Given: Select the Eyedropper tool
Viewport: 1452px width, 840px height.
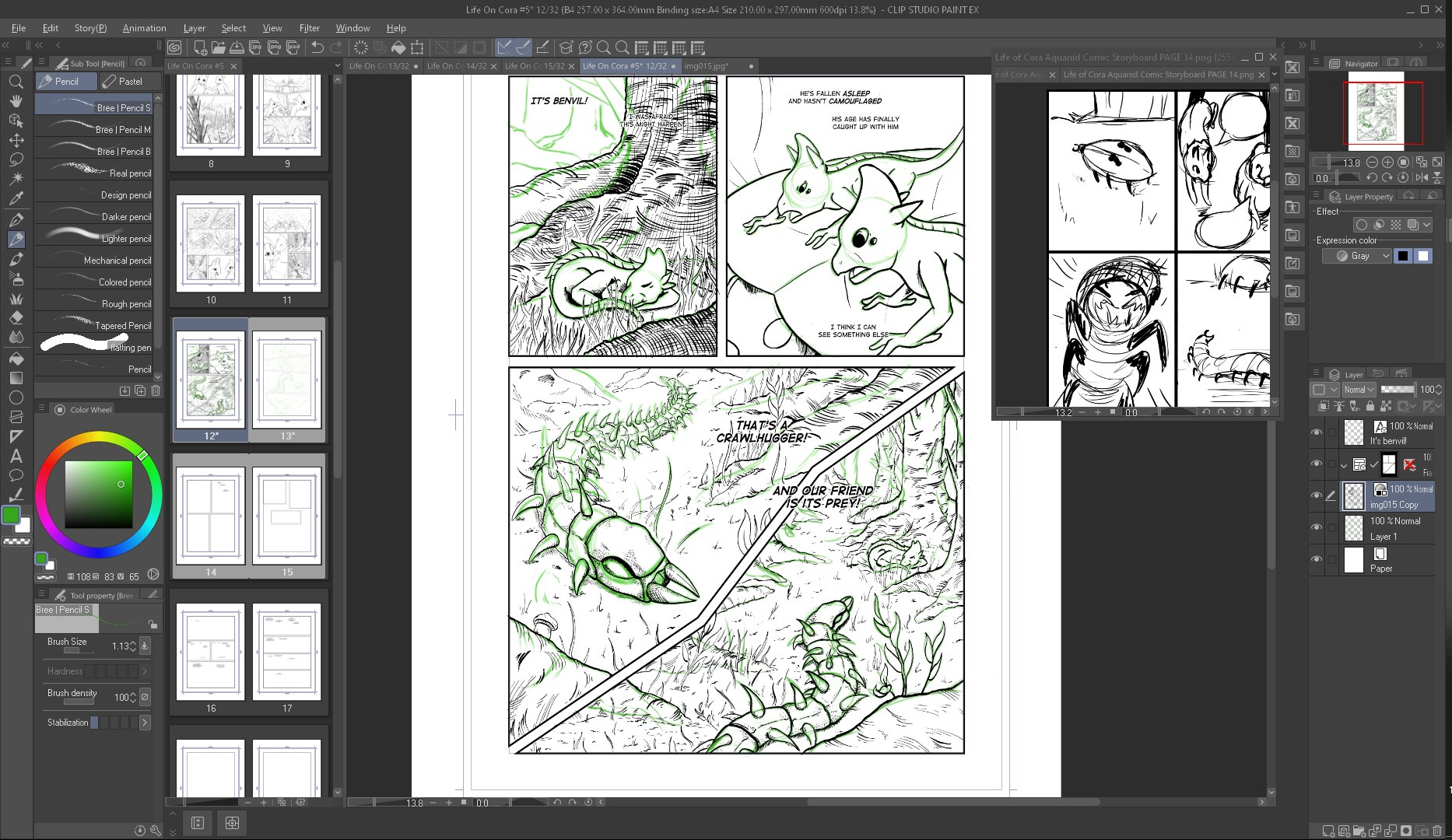Looking at the screenshot, I should (16, 198).
